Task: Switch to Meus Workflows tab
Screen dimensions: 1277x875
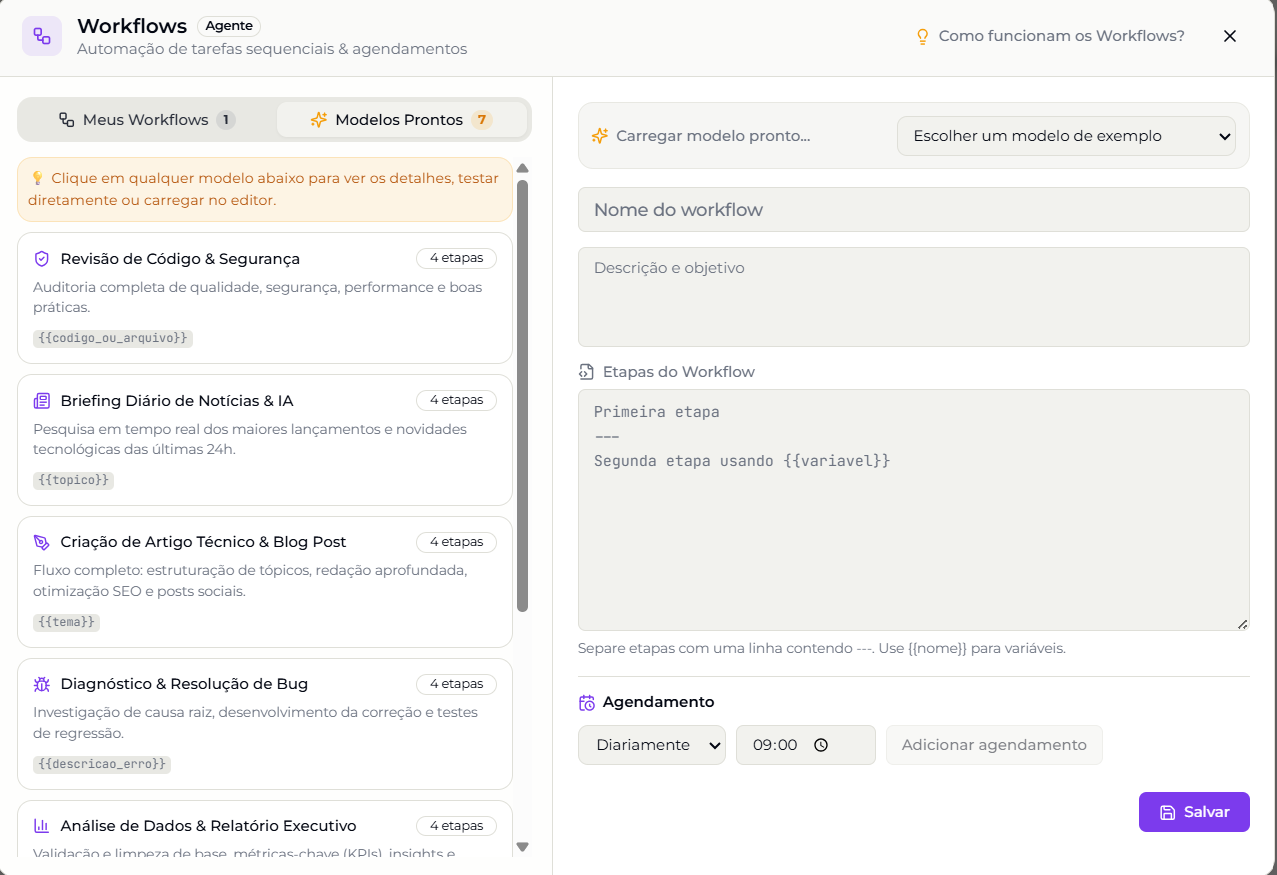Action: click(146, 120)
